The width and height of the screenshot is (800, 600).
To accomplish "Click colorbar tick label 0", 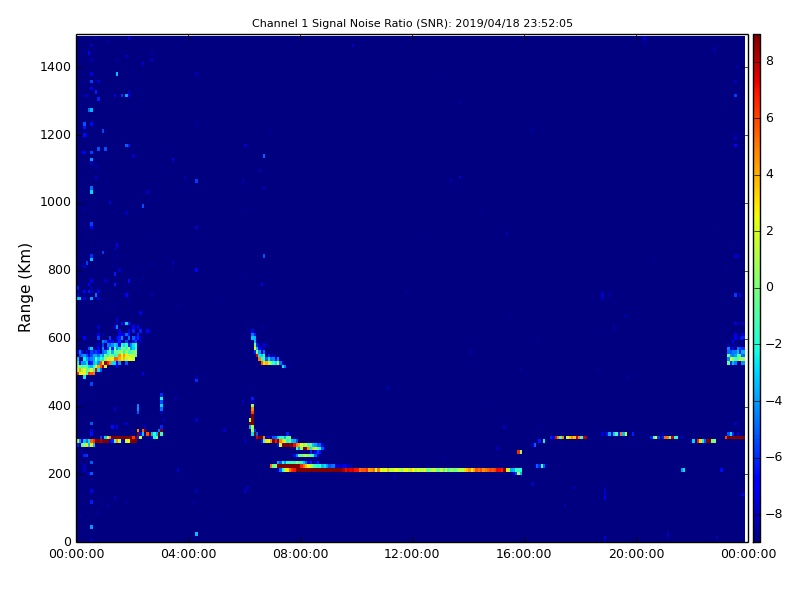I will coord(770,287).
